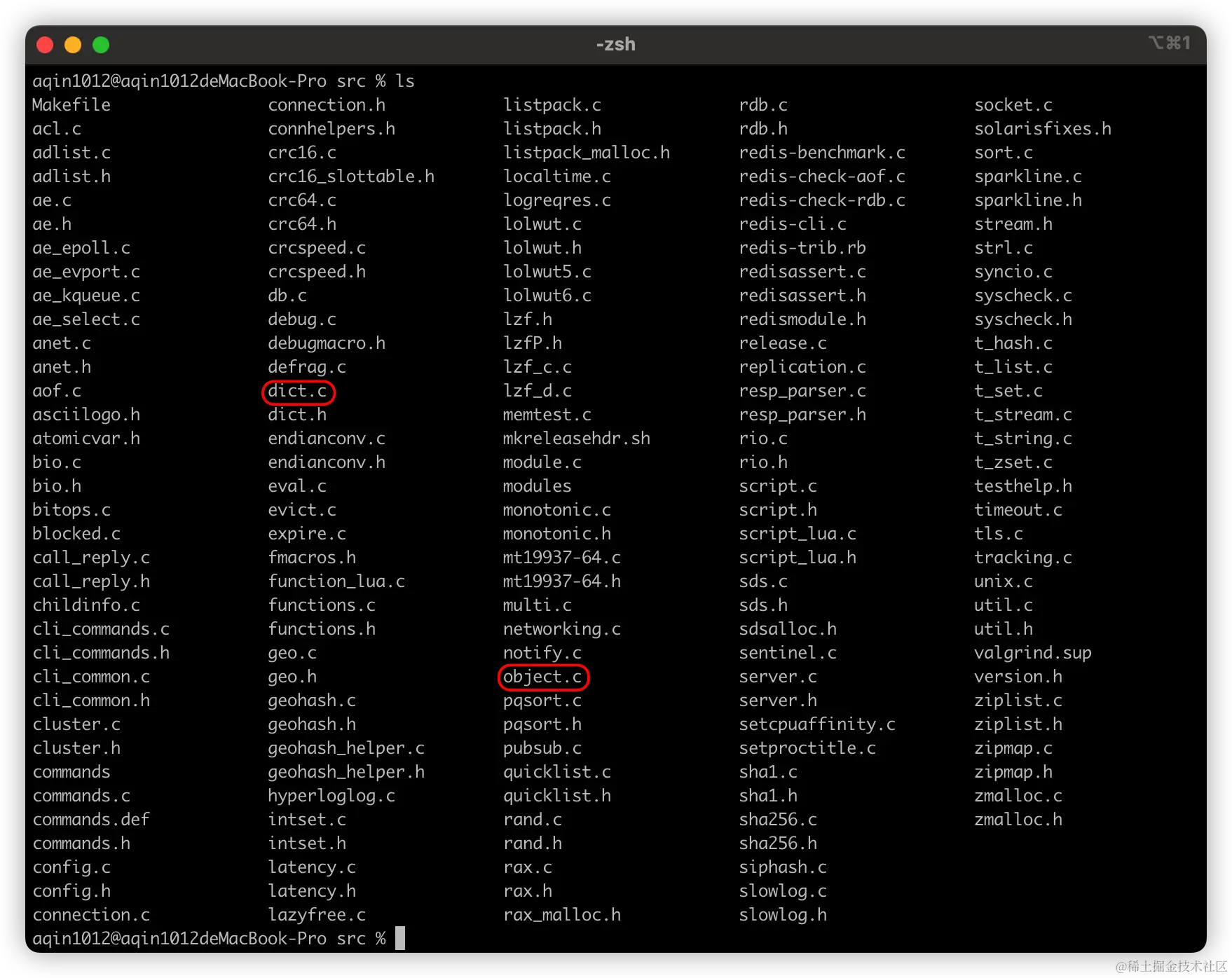Screen dimensions: 1232x978
Task: Click the crcspeed.c file name
Action: click(x=317, y=248)
